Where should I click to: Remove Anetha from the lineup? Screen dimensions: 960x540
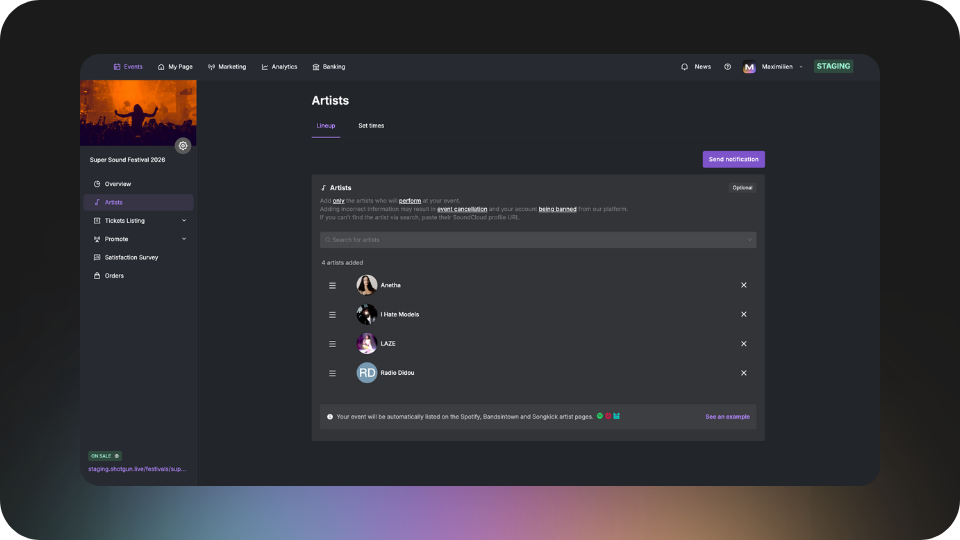coord(744,285)
